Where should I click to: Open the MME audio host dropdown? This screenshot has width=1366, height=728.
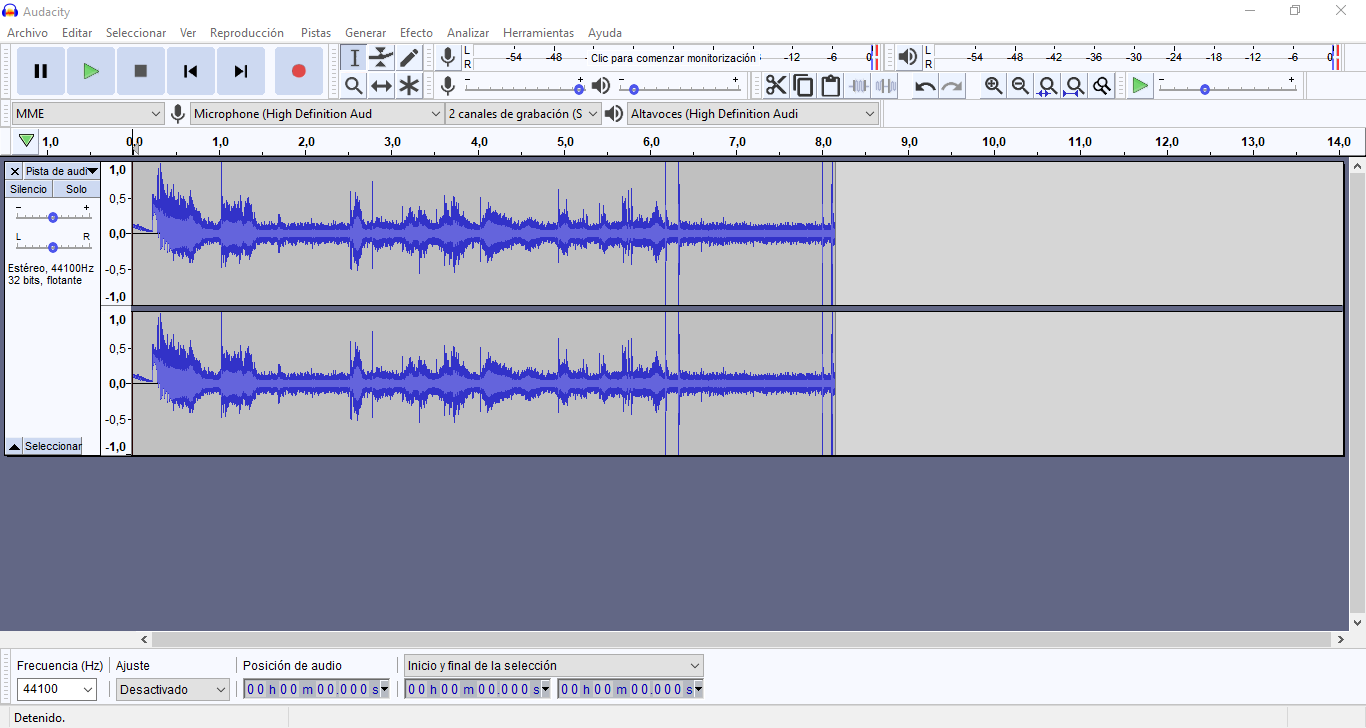click(88, 114)
